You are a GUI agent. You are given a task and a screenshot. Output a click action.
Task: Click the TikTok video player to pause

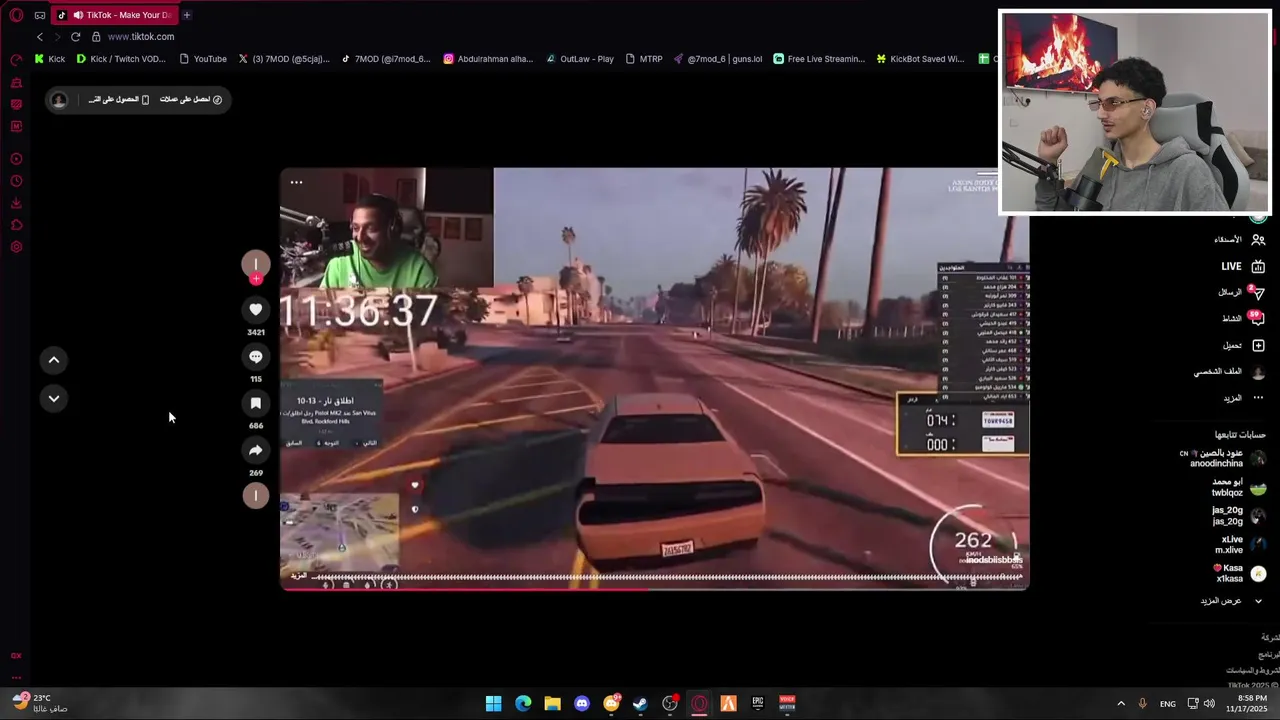coord(655,380)
